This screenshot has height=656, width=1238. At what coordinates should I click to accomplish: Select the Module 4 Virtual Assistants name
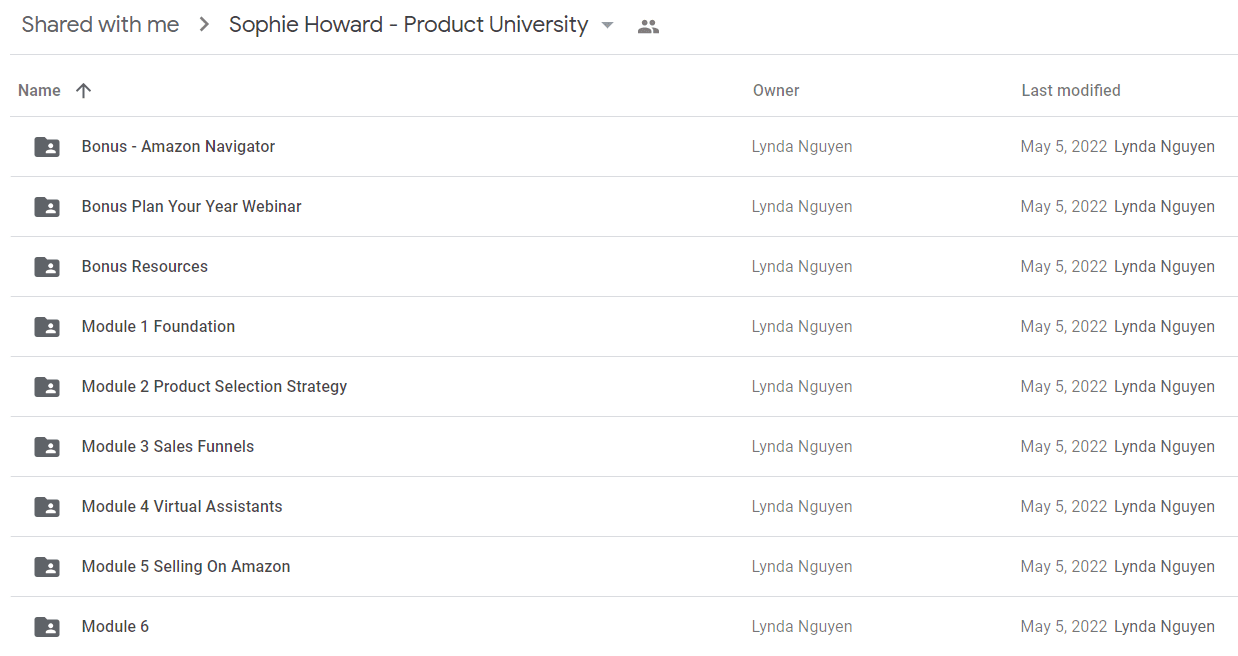[182, 506]
